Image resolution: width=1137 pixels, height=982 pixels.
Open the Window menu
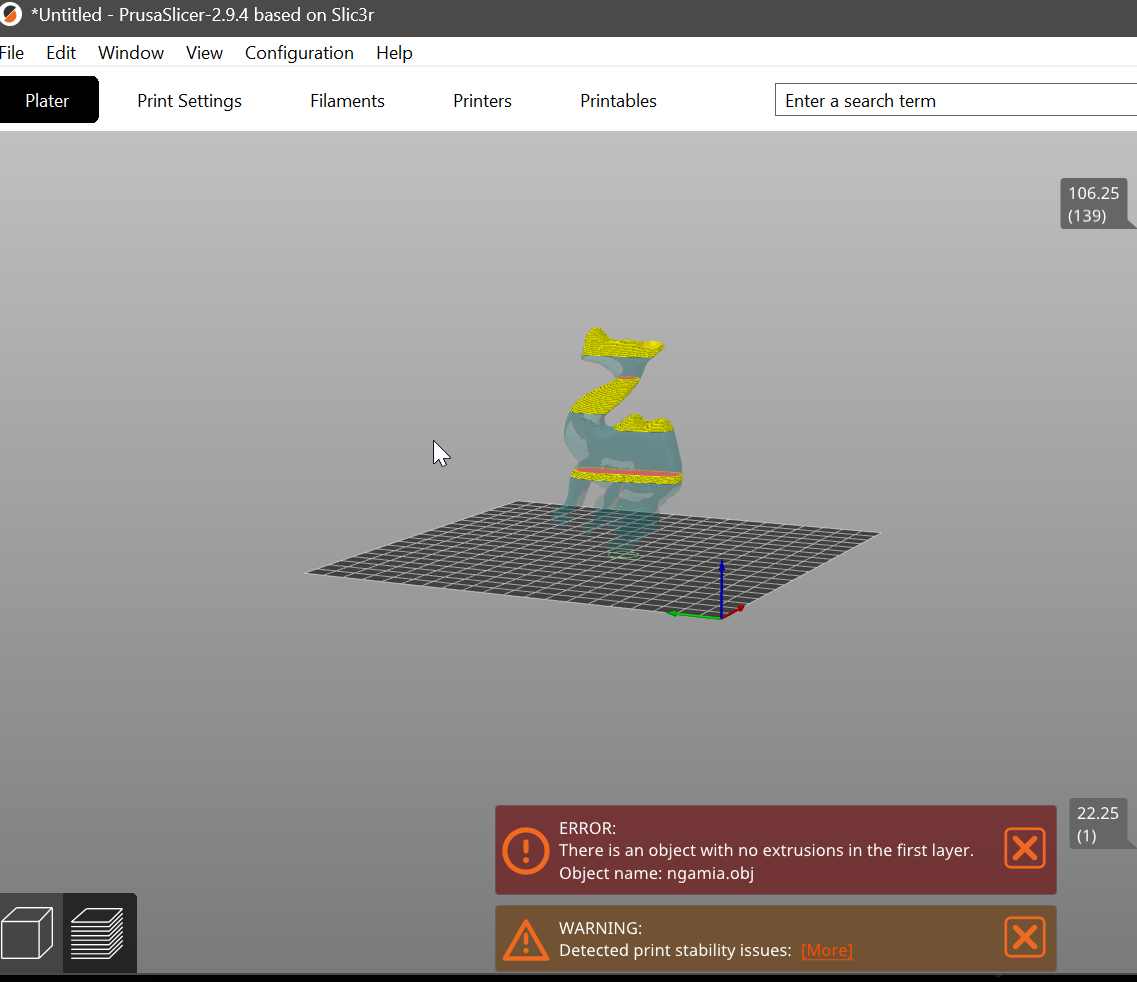click(x=131, y=53)
